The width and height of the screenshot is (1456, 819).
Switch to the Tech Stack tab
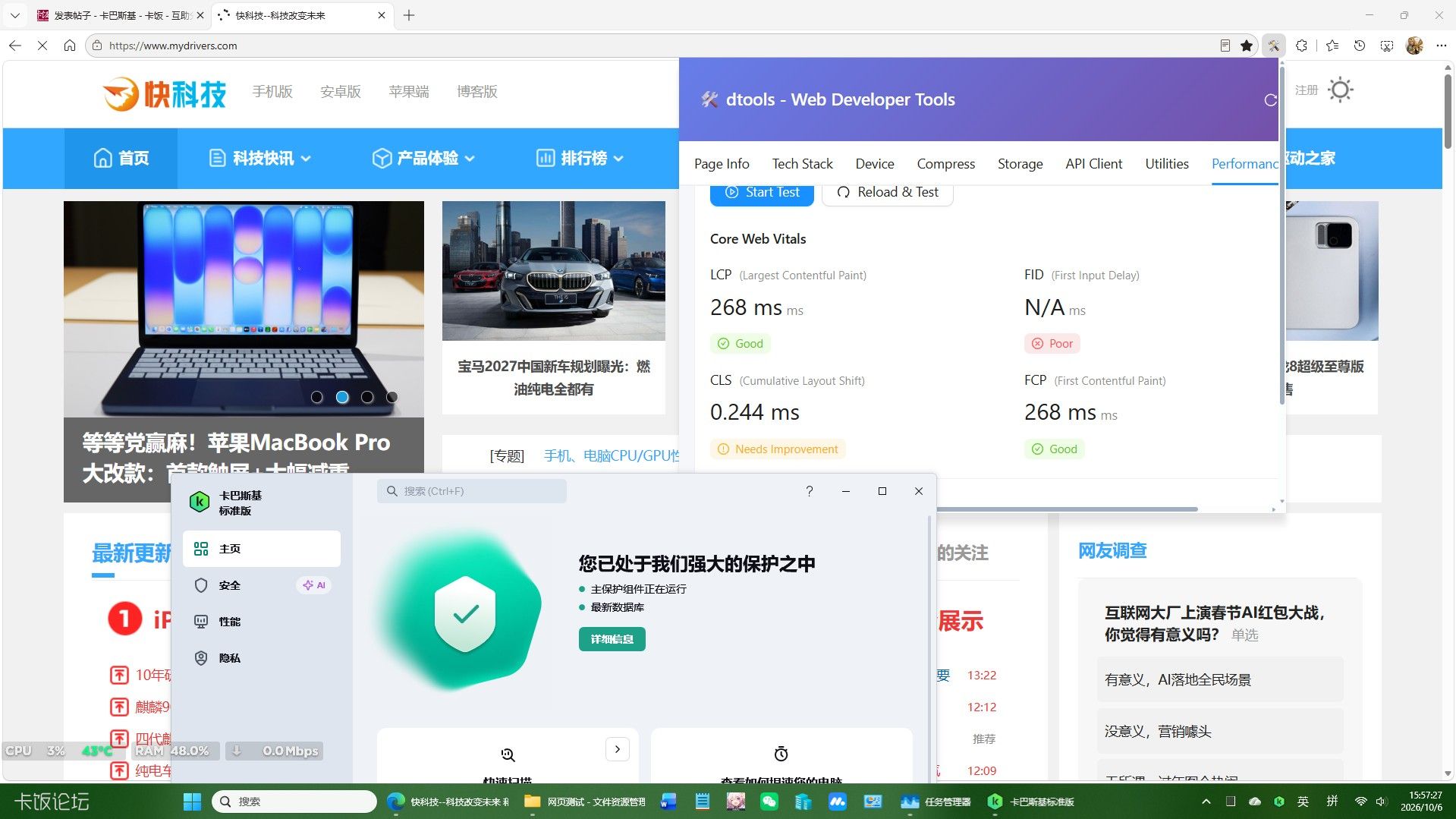[x=802, y=164]
